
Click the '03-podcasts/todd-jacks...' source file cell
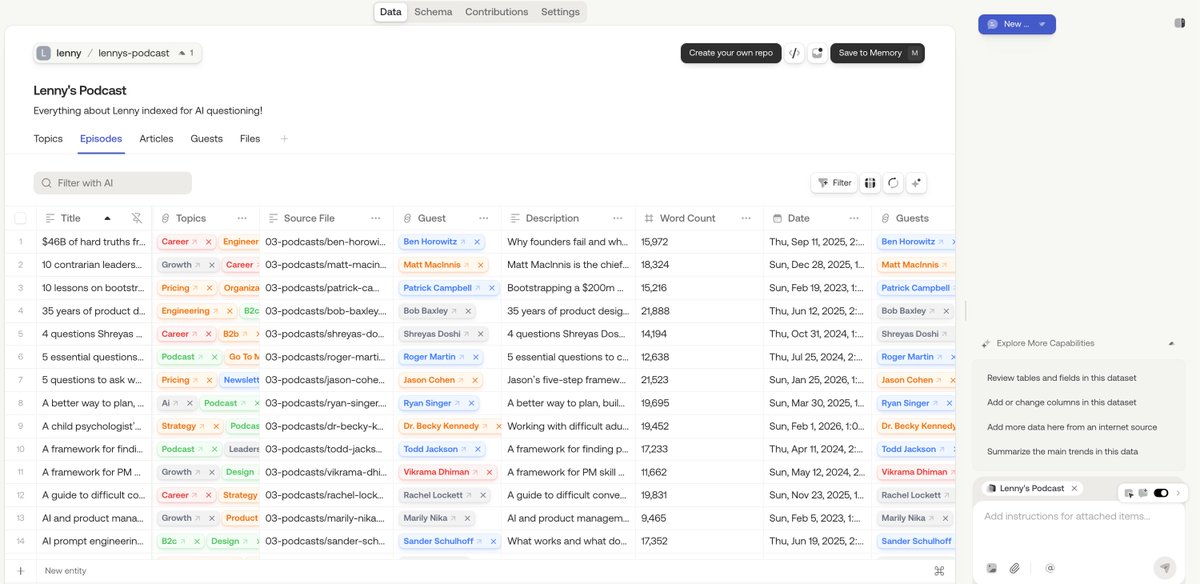click(324, 449)
